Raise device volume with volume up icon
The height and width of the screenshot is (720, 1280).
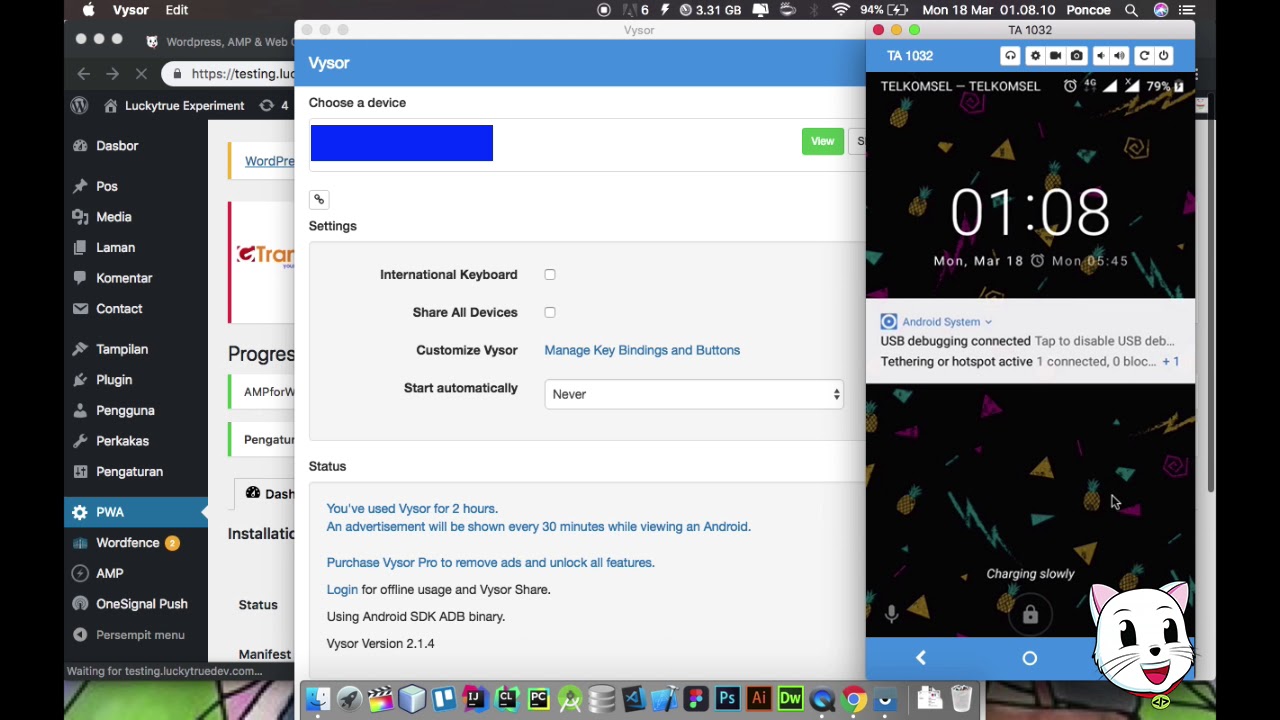[x=1119, y=56]
